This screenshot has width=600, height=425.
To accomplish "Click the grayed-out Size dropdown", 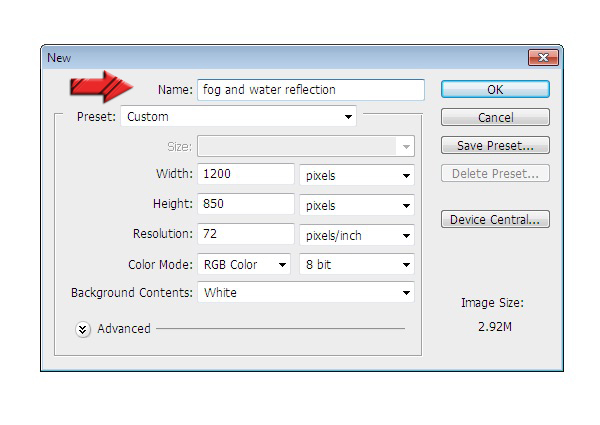I will click(x=305, y=146).
